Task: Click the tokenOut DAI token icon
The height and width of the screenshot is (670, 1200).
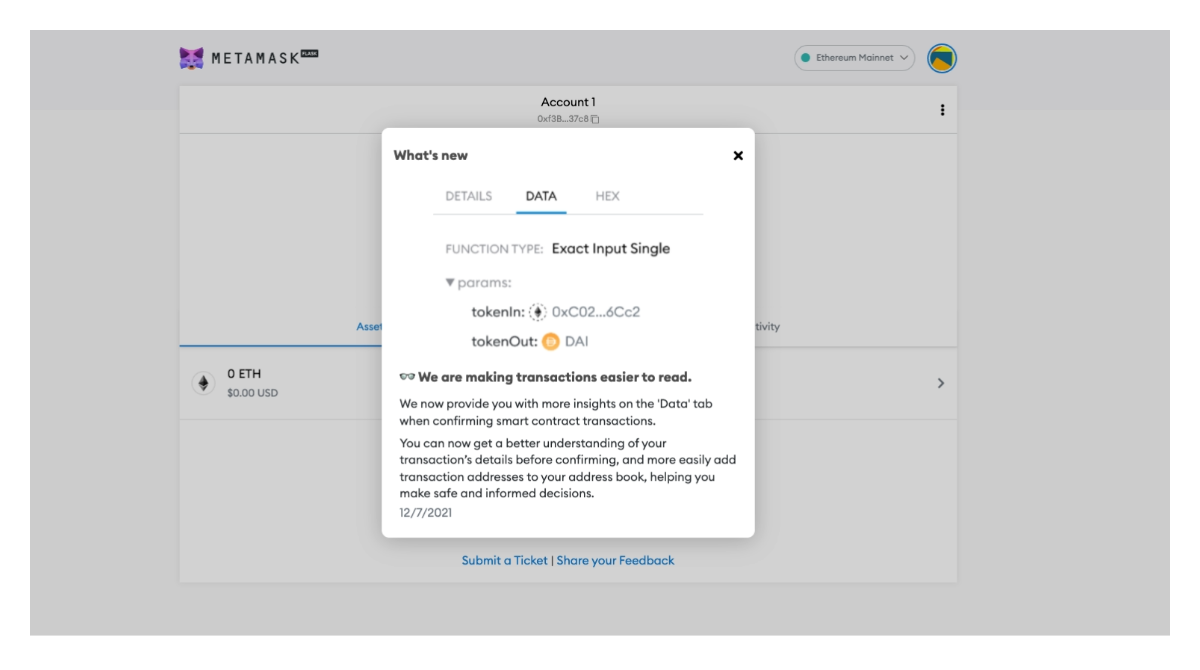Action: (x=551, y=342)
